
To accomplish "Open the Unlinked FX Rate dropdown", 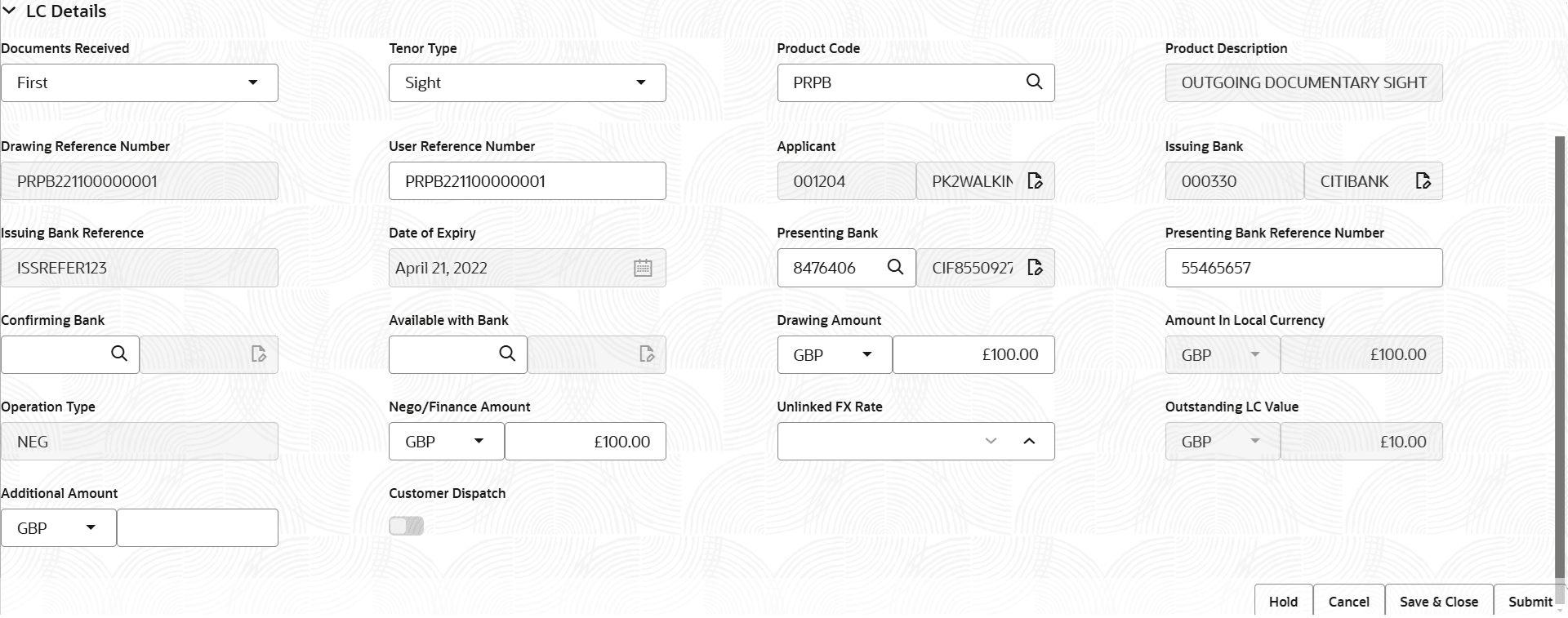I will tap(991, 441).
